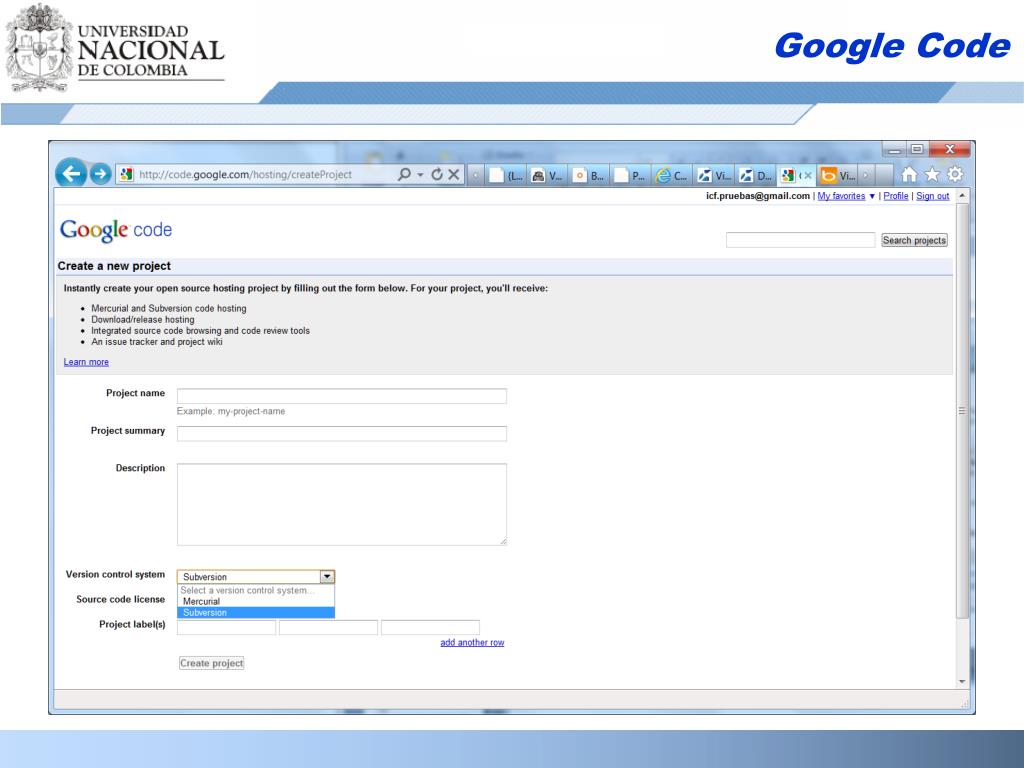Screen dimensions: 1024x768
Task: Stop loading with the address bar X icon
Action: (x=454, y=174)
